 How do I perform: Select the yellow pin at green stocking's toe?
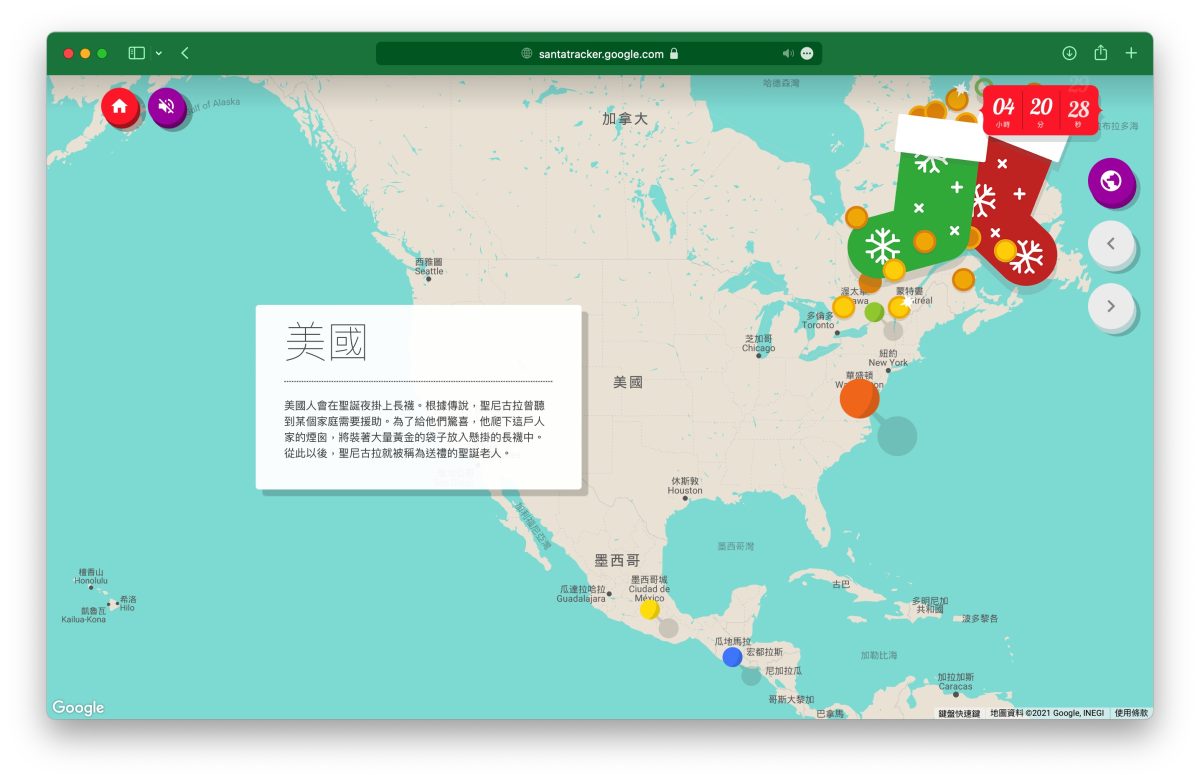(x=894, y=270)
